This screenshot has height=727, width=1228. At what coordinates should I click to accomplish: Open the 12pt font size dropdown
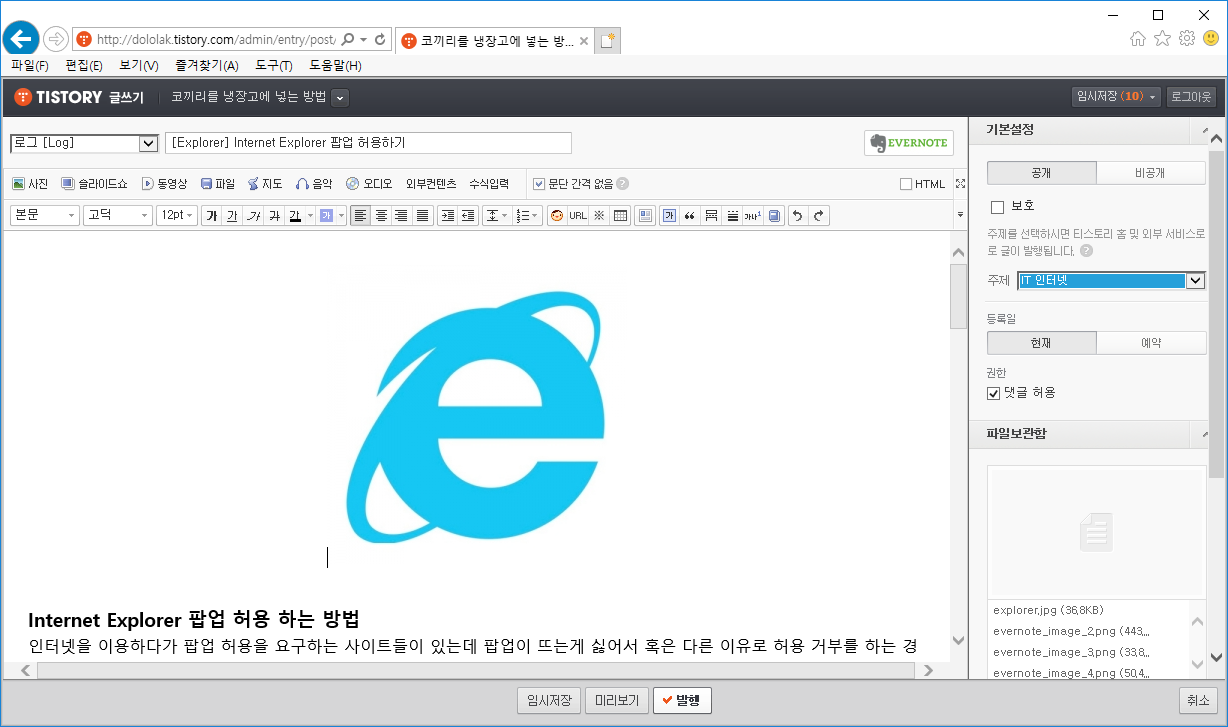pyautogui.click(x=177, y=215)
